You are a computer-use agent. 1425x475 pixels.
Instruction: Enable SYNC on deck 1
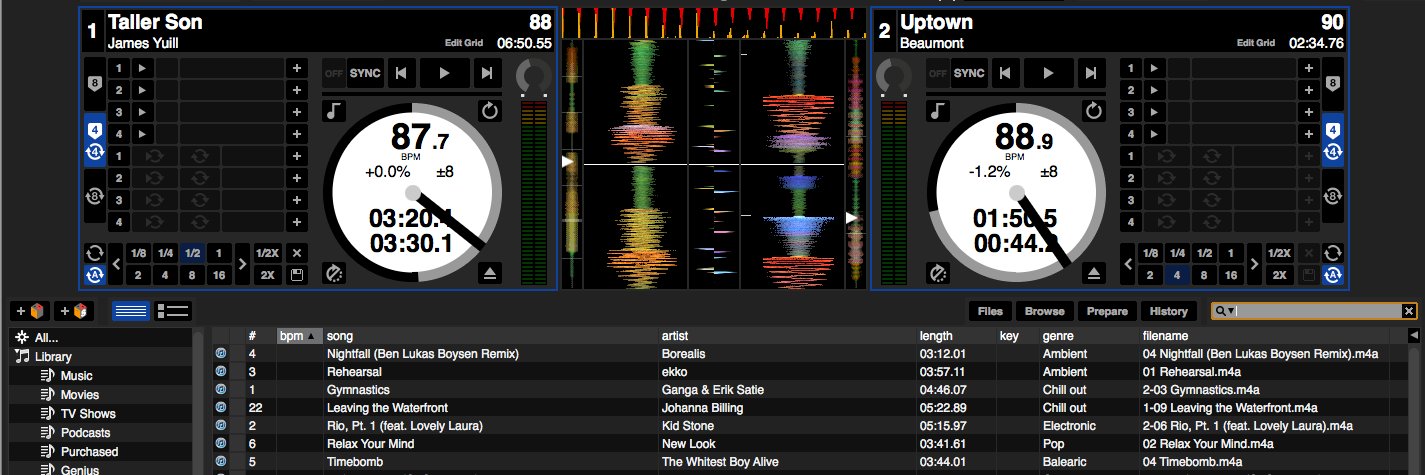pyautogui.click(x=365, y=73)
